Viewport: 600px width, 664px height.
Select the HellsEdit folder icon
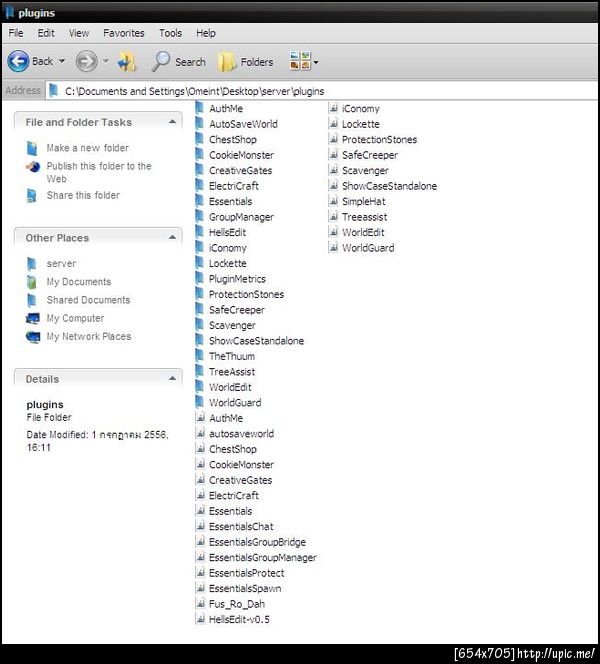point(199,231)
